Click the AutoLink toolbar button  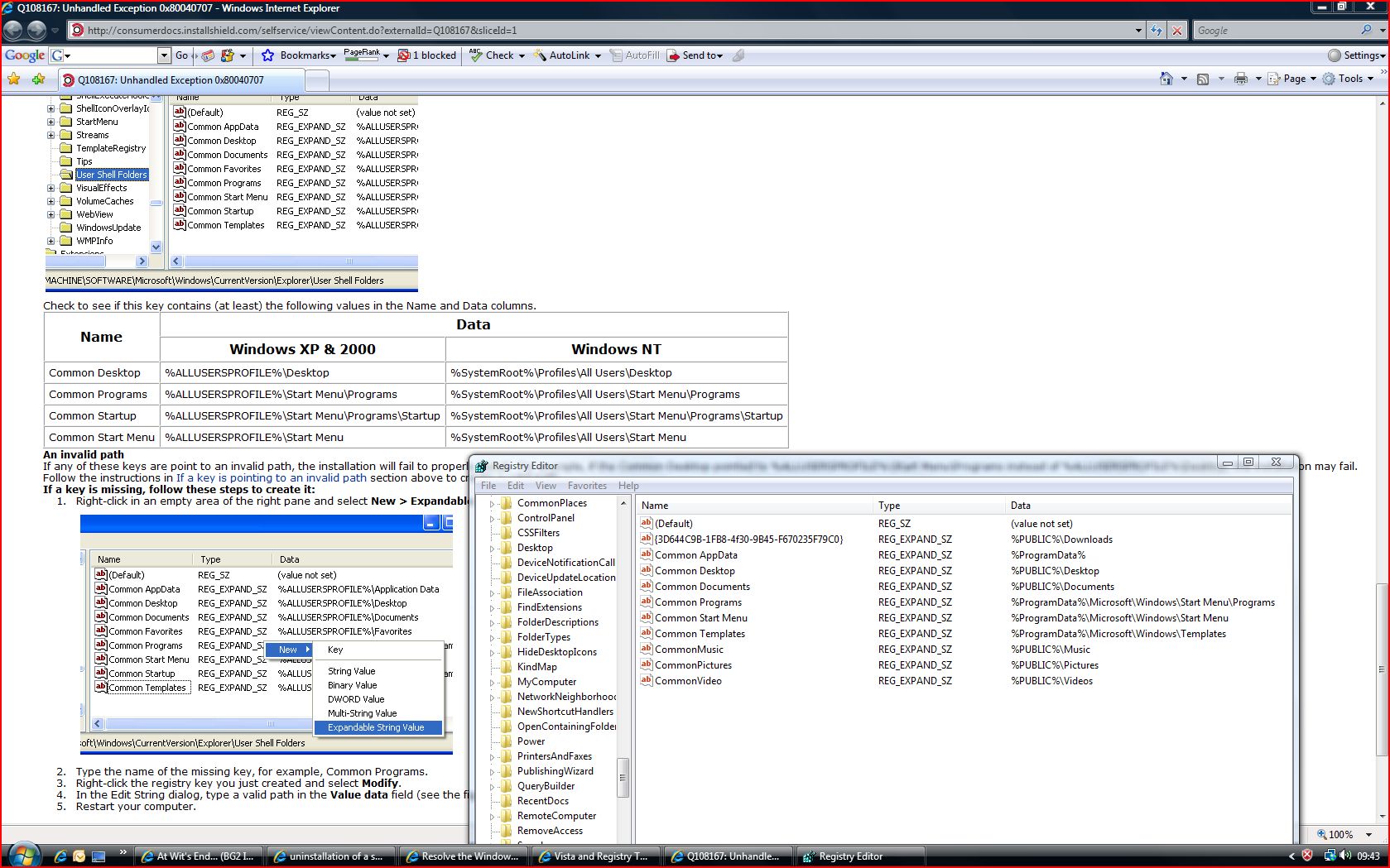pos(562,55)
